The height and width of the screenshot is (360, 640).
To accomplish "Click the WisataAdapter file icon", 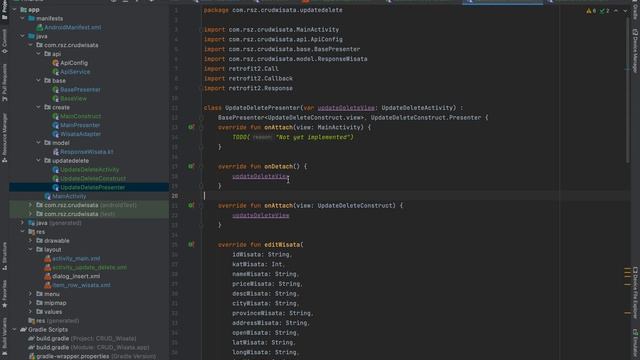I will pyautogui.click(x=56, y=134).
